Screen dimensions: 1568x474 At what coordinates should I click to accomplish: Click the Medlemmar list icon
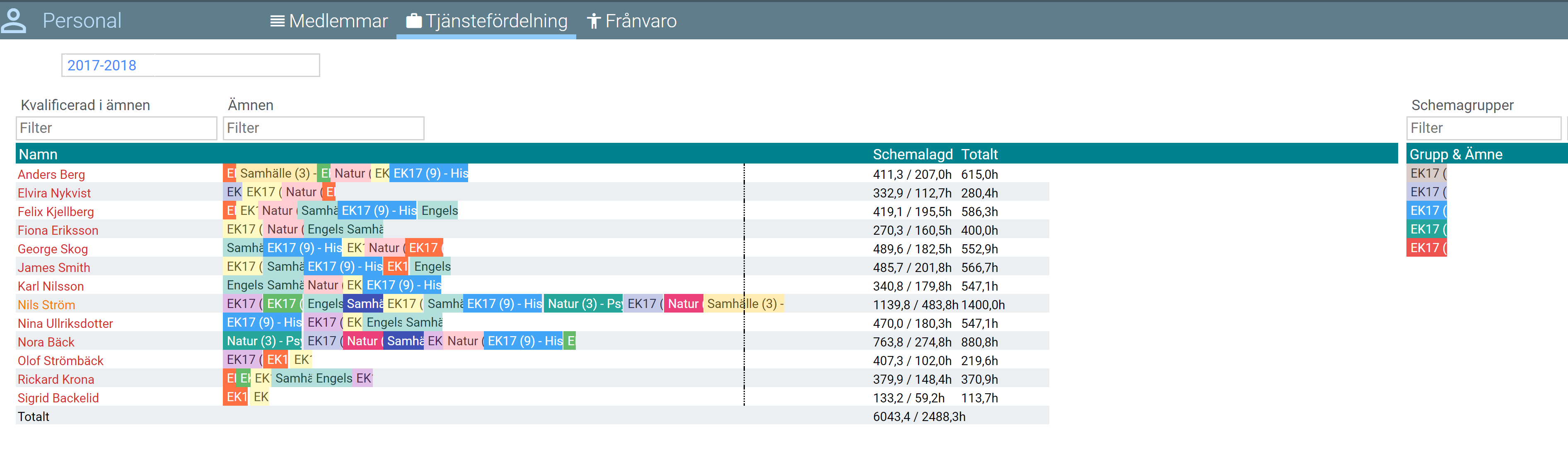tap(277, 21)
